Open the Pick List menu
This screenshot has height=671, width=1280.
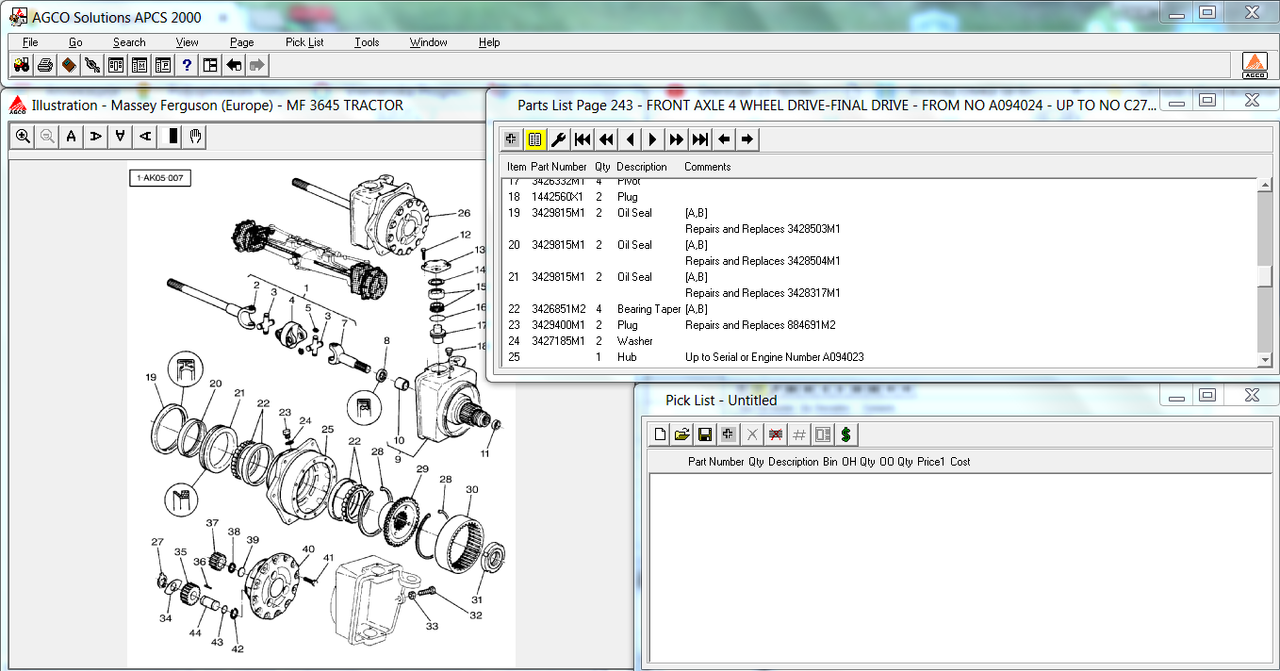304,42
